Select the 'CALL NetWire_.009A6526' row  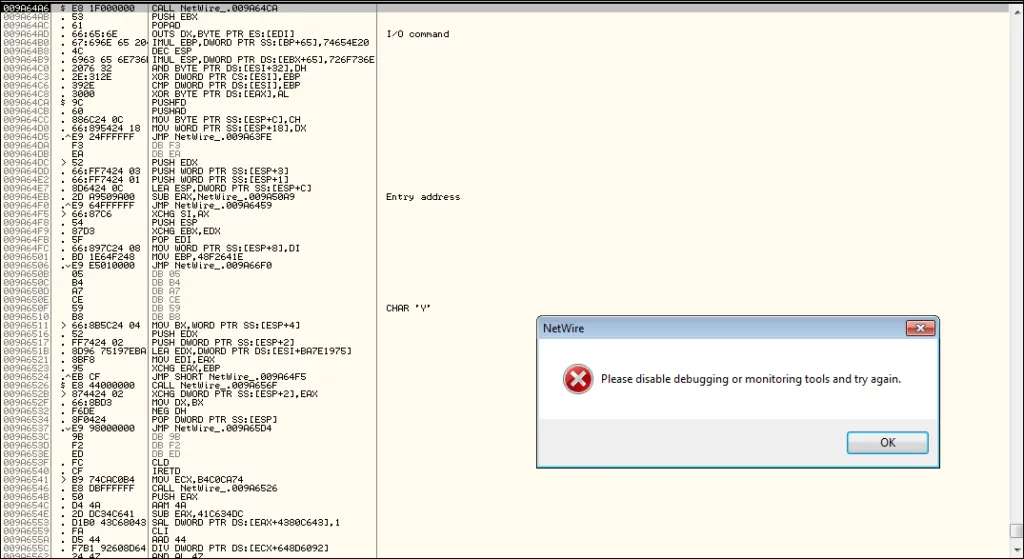[x=214, y=488]
